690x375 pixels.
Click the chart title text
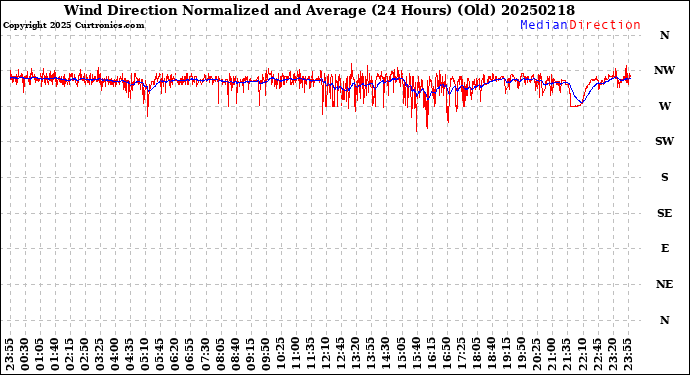tap(319, 10)
